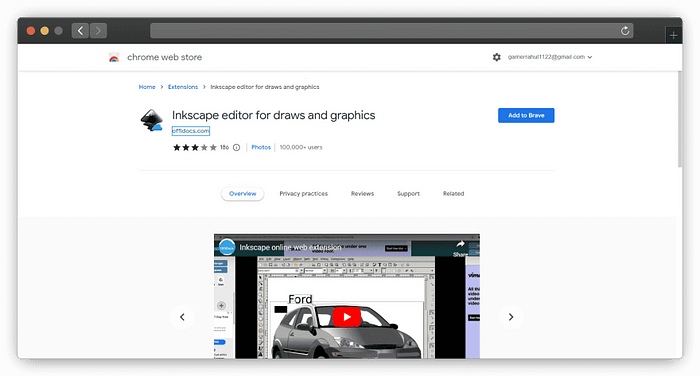700x376 pixels.
Task: Click the rating count number beside the stars
Action: (225, 147)
